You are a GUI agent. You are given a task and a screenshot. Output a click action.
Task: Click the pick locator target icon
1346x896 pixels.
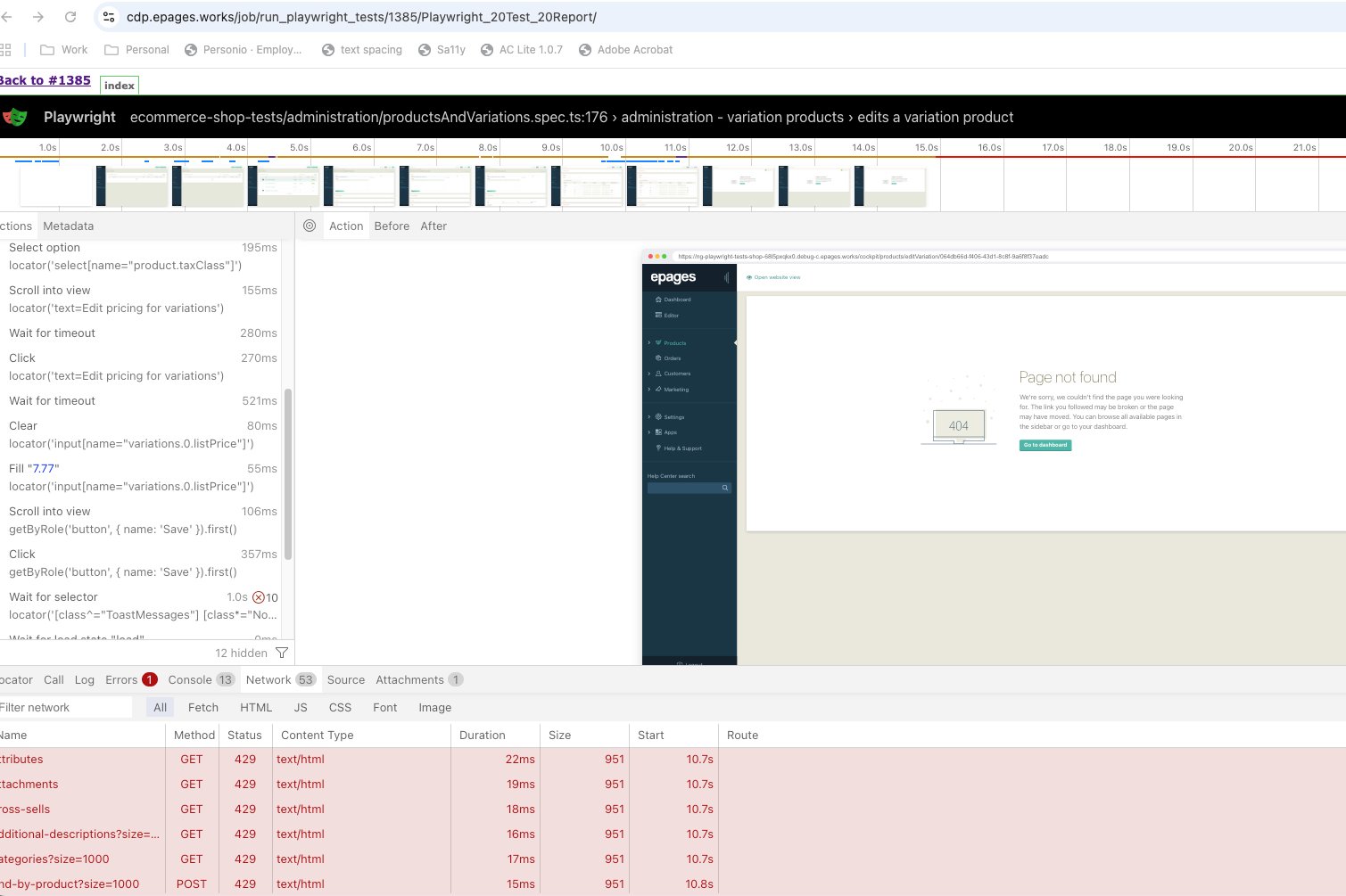coord(310,226)
